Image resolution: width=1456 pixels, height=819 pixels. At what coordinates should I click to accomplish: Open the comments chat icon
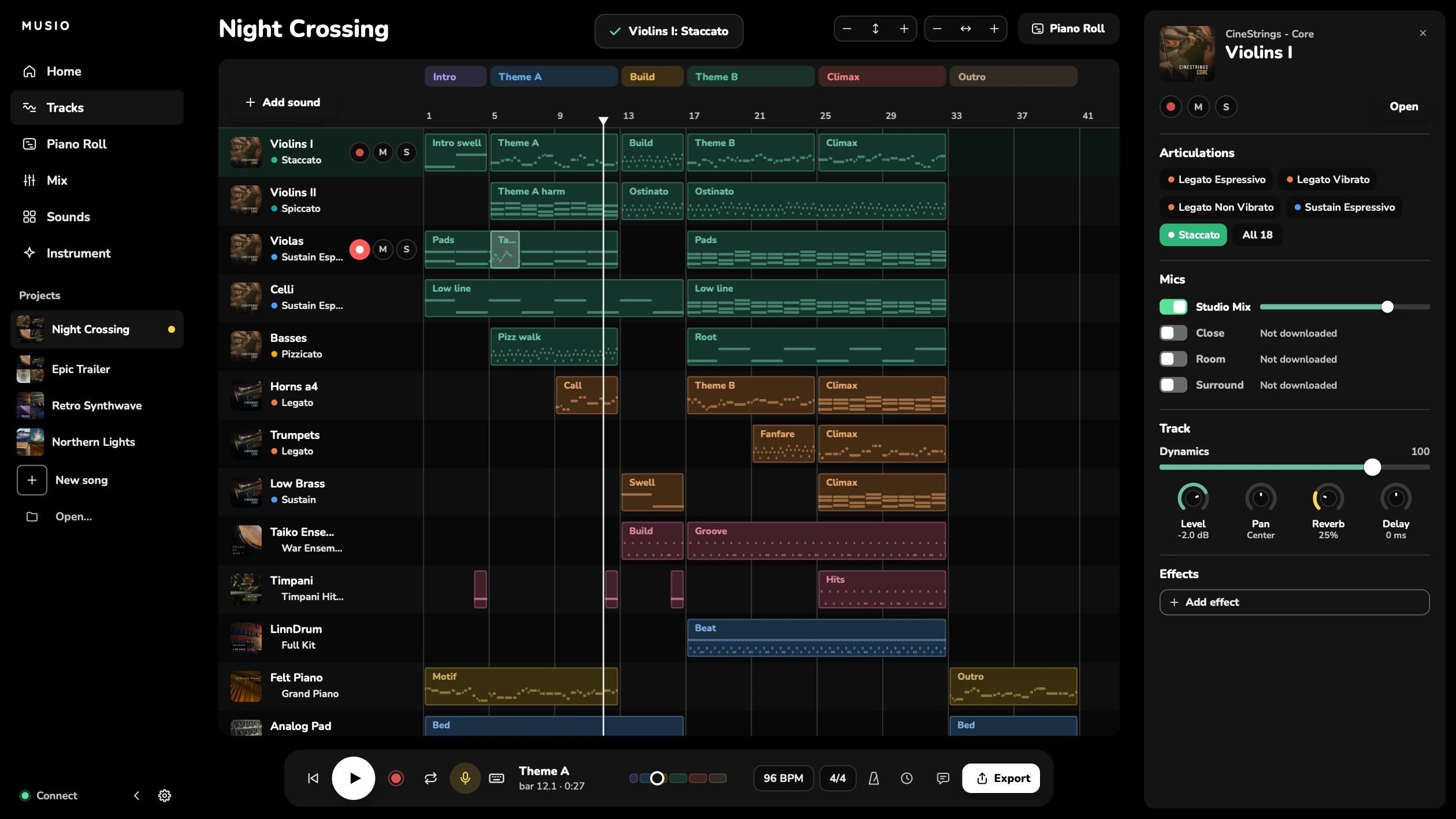click(943, 778)
